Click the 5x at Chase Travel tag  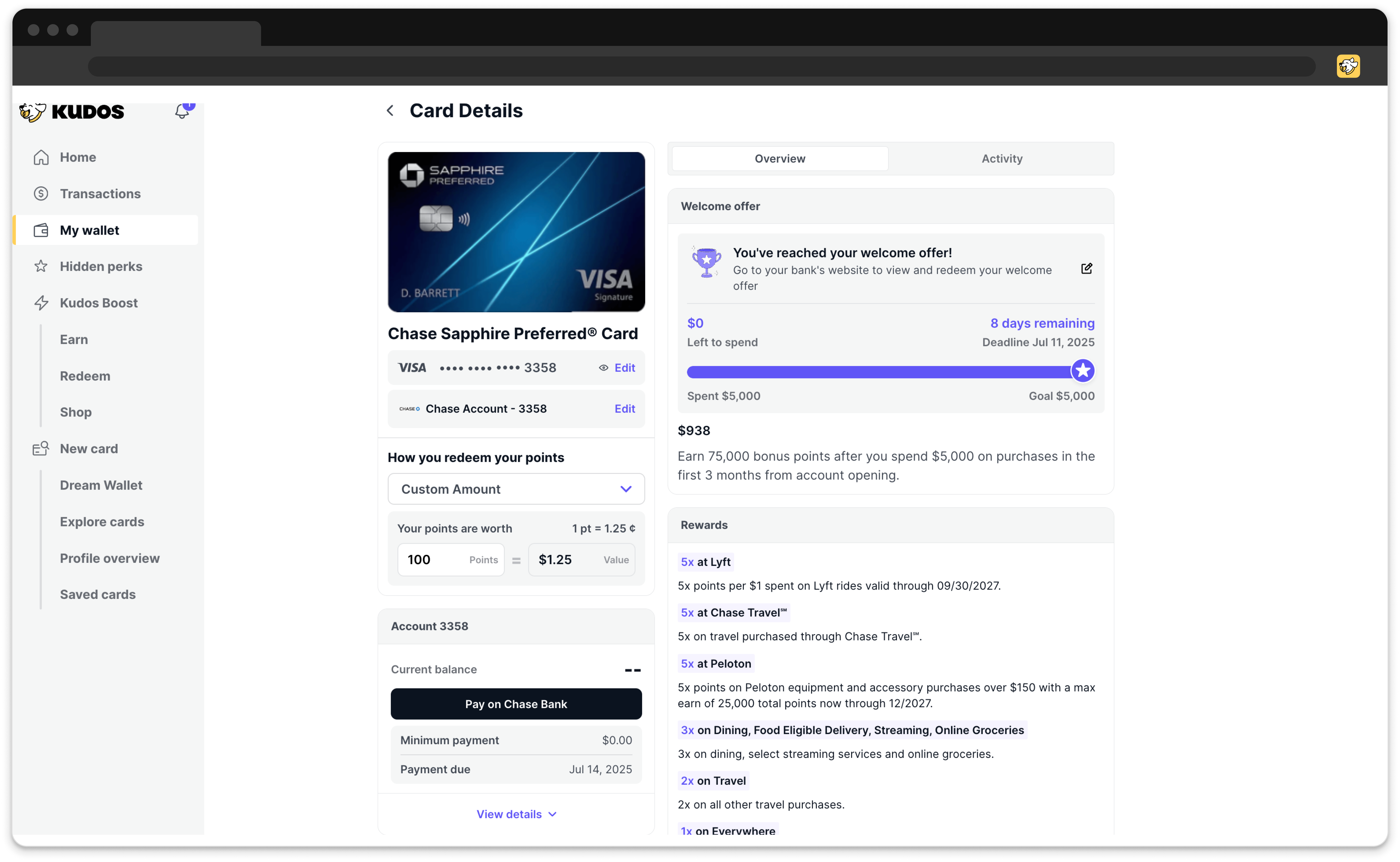click(x=734, y=612)
